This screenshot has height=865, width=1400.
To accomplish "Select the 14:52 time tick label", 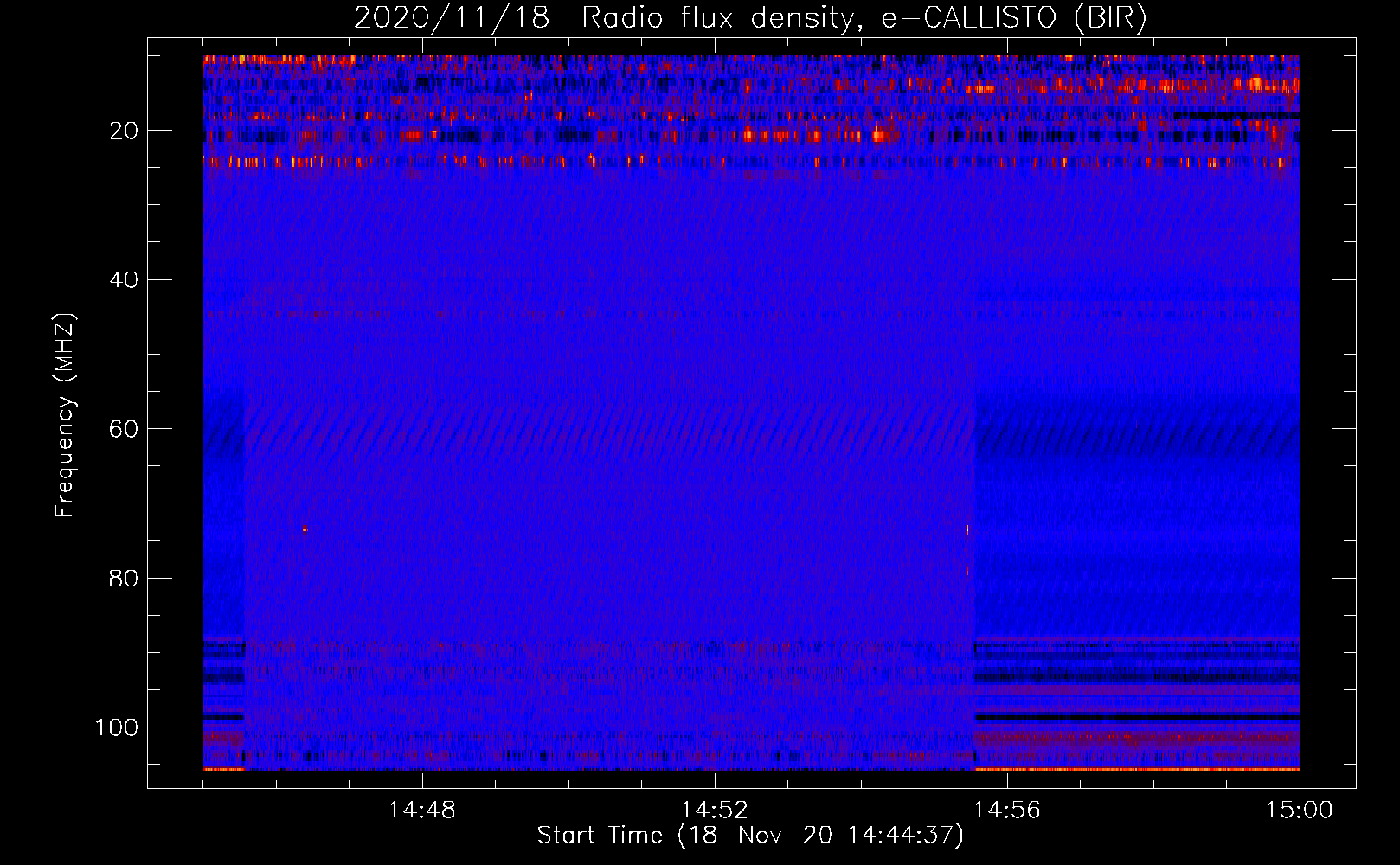I will 715,811.
